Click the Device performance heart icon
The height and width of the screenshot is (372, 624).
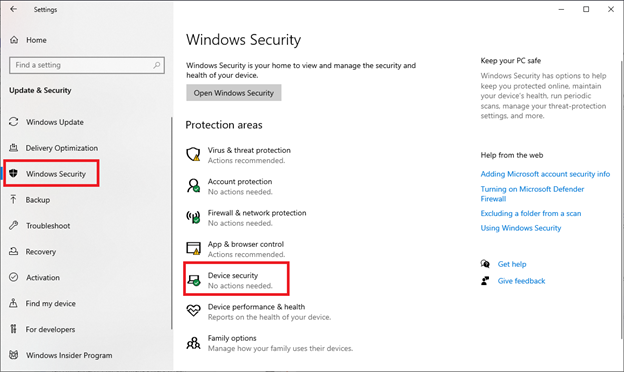click(193, 311)
